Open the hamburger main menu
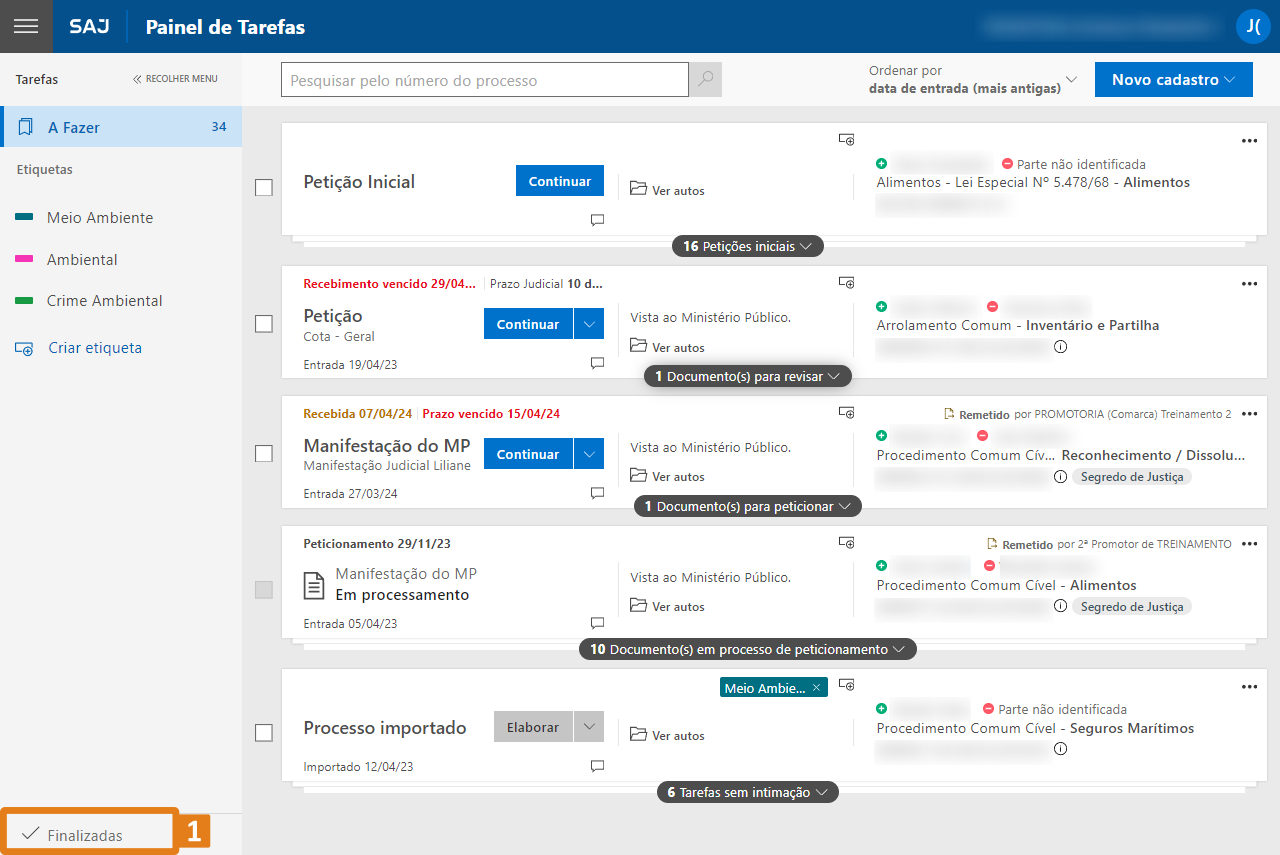The height and width of the screenshot is (855, 1280). (26, 26)
